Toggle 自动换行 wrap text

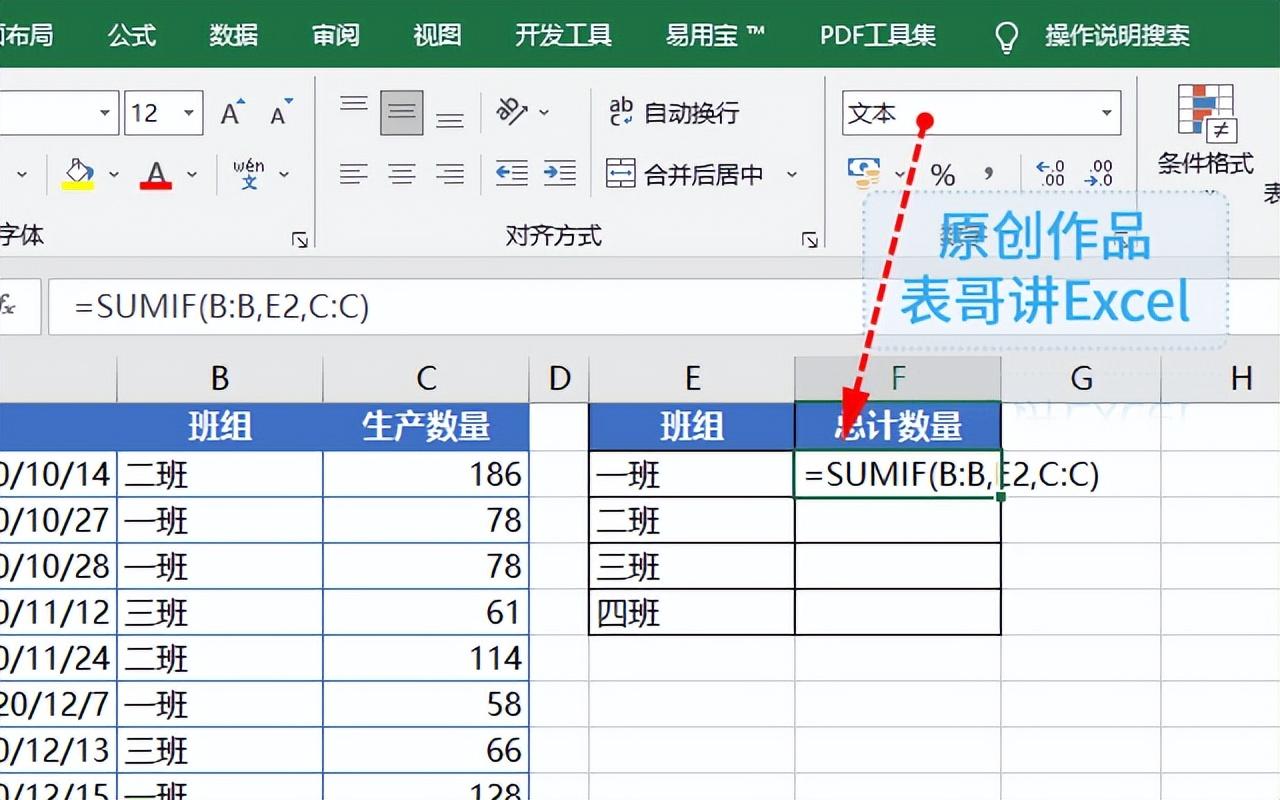pos(673,112)
